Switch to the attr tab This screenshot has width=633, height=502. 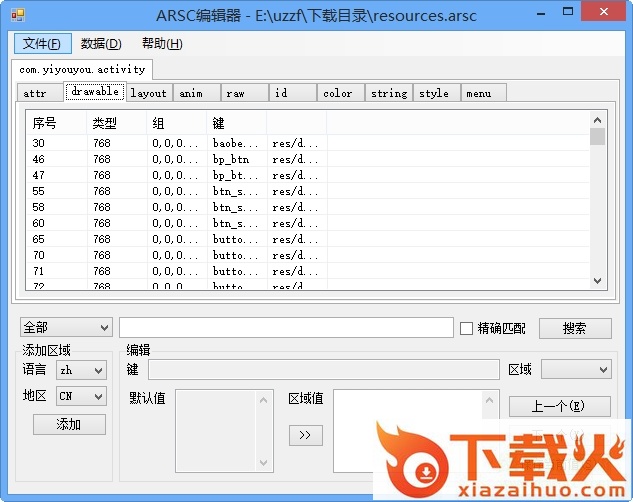coord(40,93)
